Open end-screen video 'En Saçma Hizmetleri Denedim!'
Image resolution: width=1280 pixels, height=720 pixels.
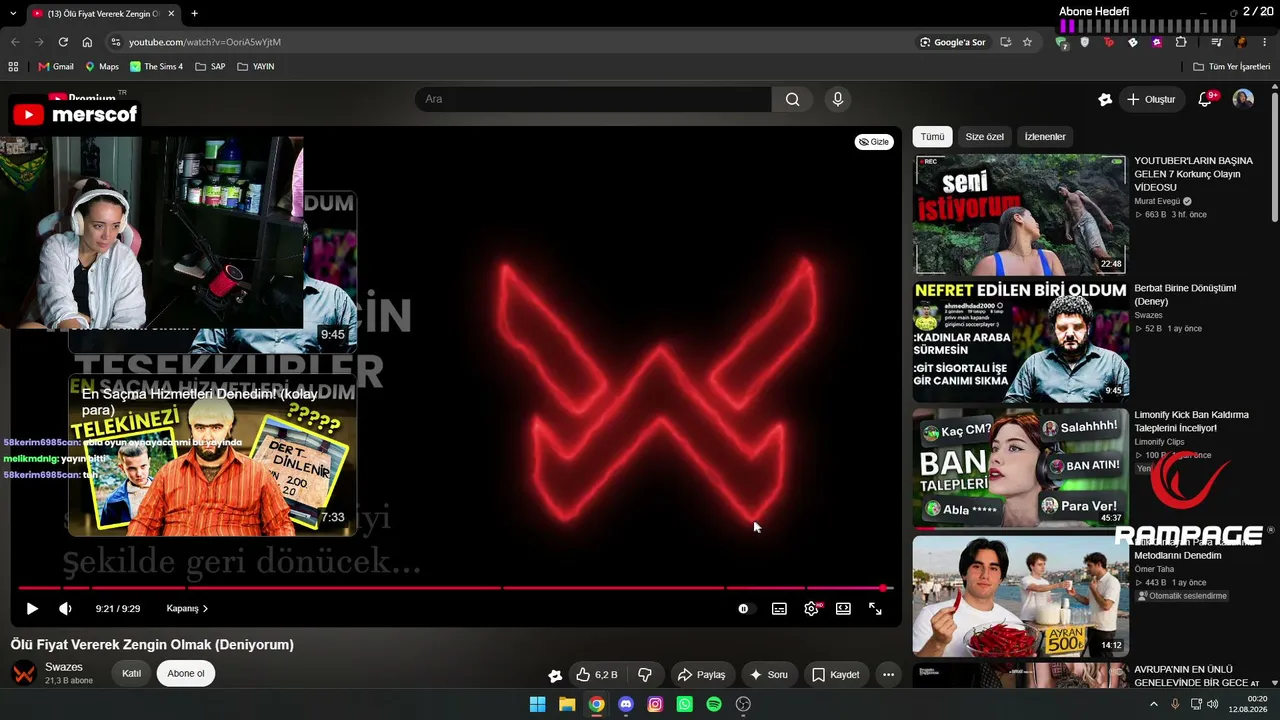click(212, 455)
